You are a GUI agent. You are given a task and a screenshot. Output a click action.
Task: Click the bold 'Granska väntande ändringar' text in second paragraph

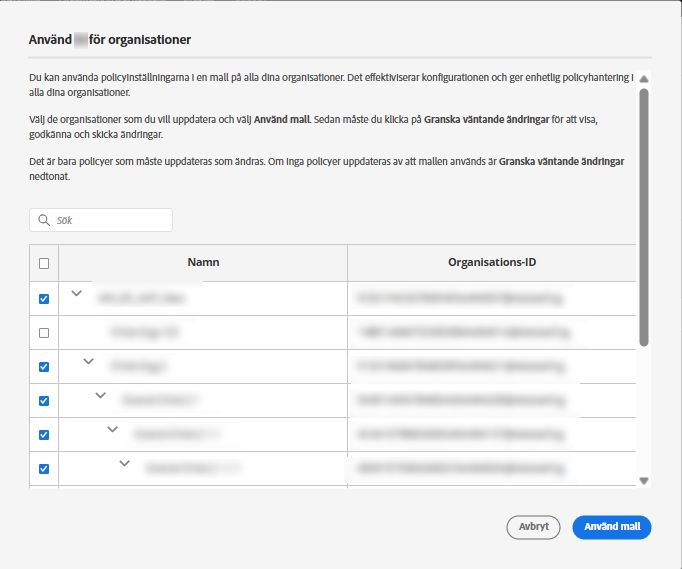tap(486, 119)
